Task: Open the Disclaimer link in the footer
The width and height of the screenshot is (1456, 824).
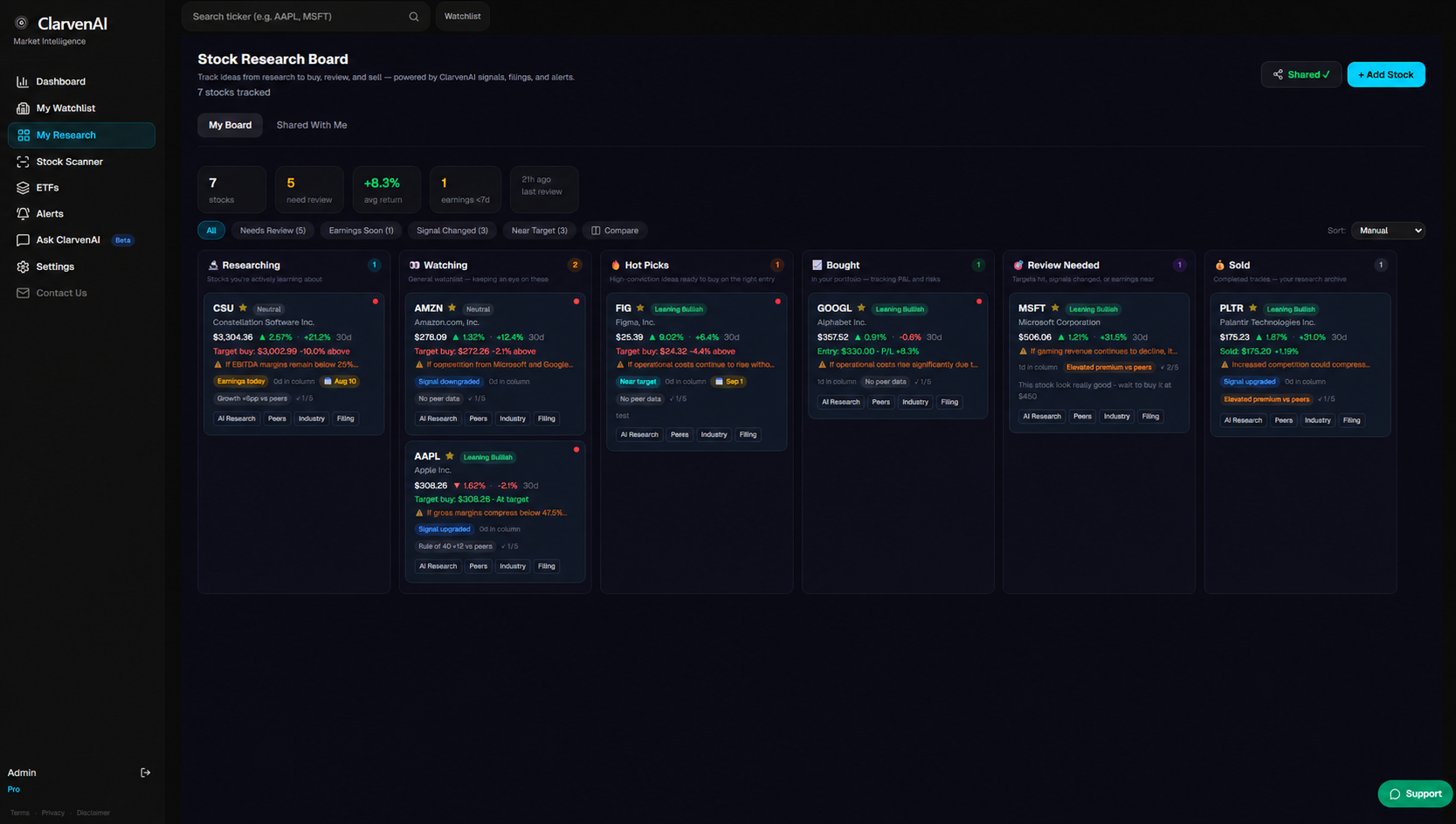Action: tap(93, 813)
